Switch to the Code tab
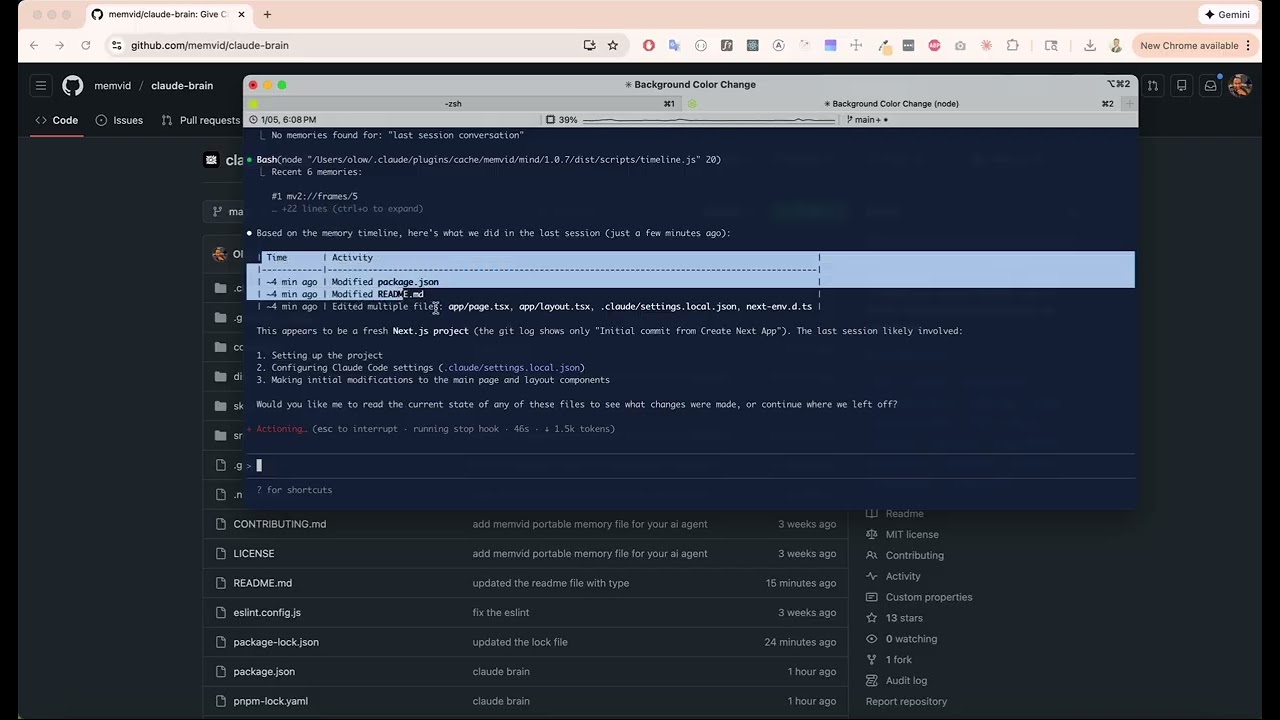Screen dimensions: 1280x720 click(56, 120)
